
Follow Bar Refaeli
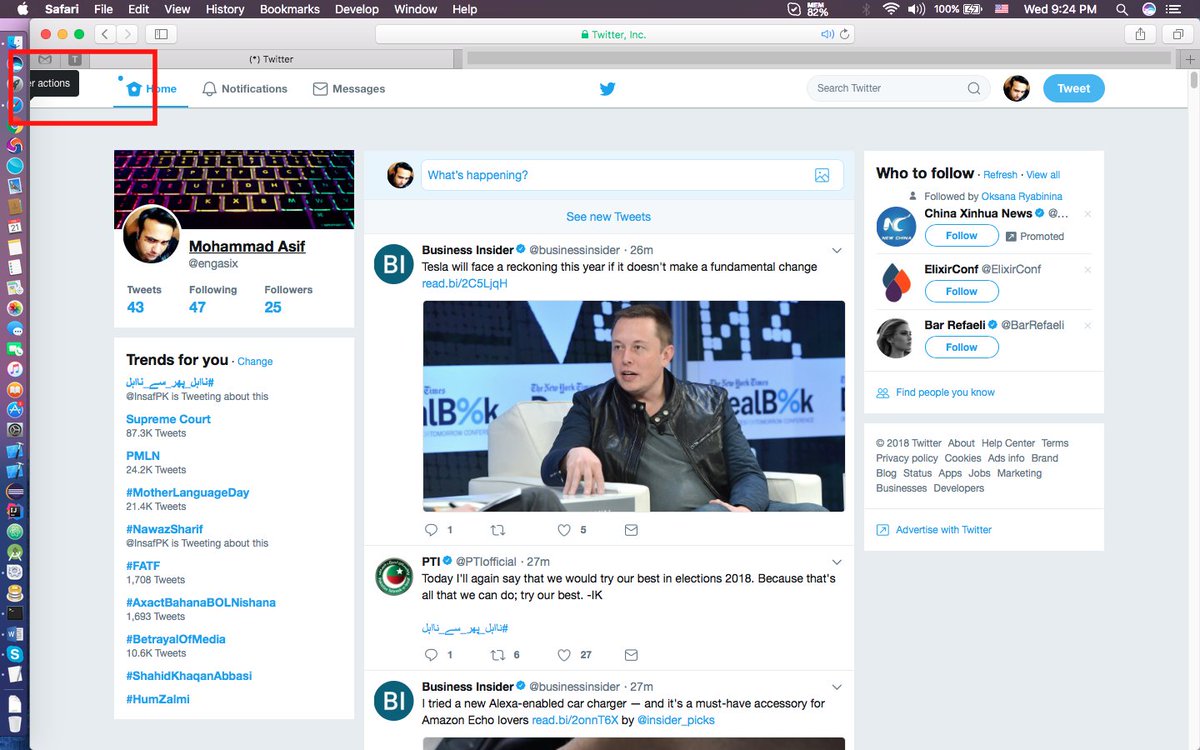[961, 347]
